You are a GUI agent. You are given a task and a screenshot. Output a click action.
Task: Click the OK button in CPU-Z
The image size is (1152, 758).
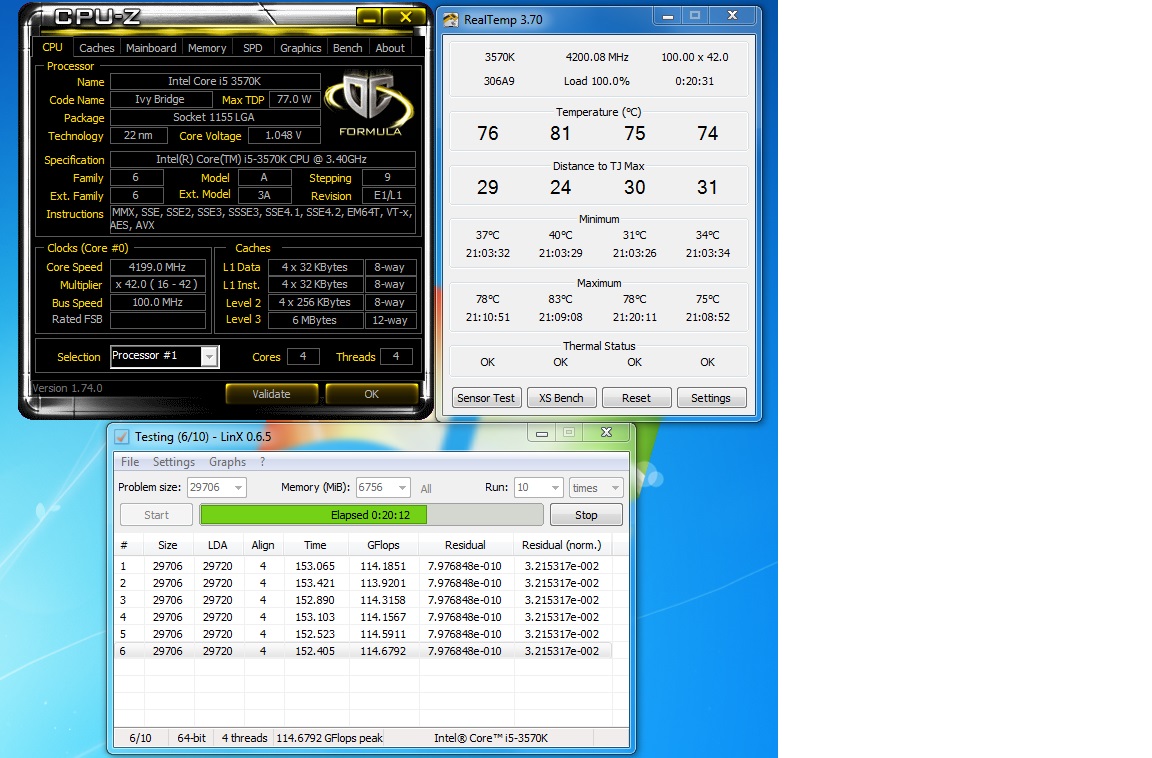point(372,394)
